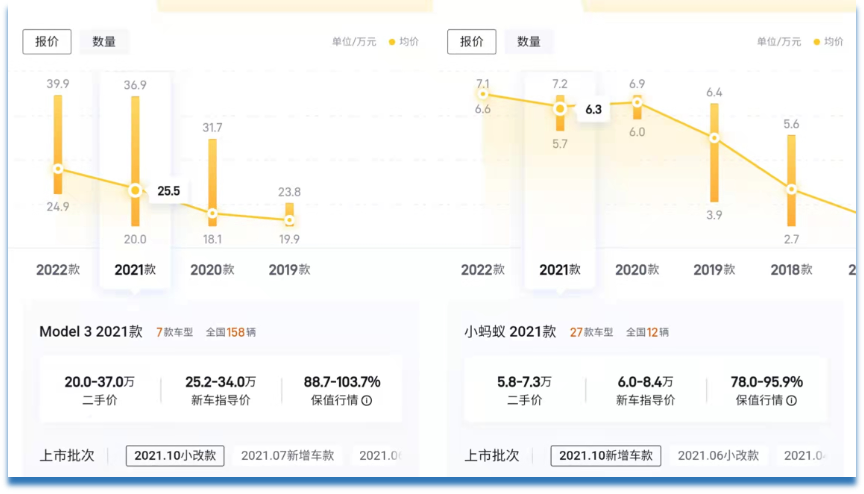Click 6.3 average price marker for 小蚂蚁

tap(560, 108)
